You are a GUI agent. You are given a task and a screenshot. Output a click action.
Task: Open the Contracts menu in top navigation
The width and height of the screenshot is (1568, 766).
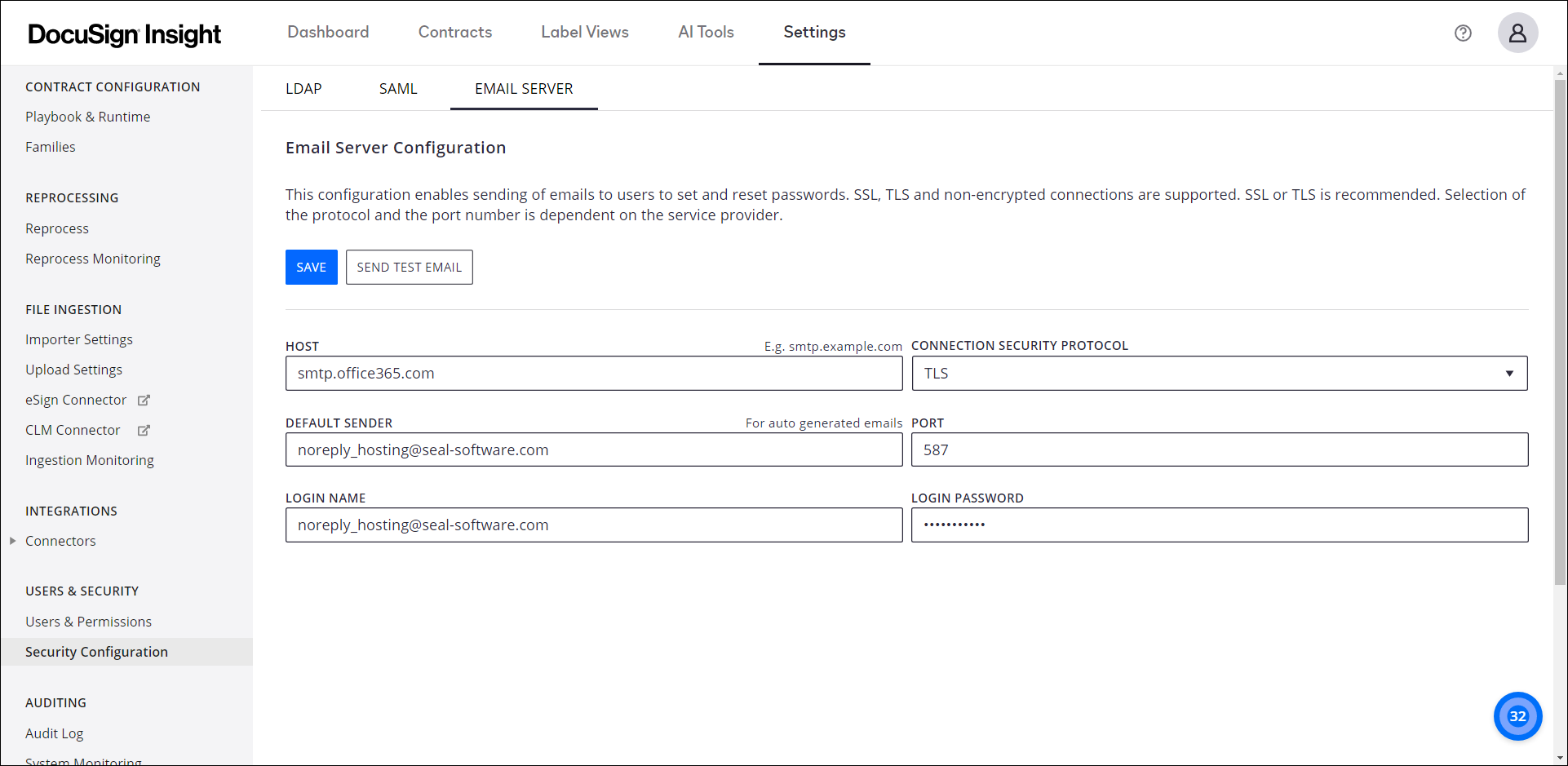[455, 32]
